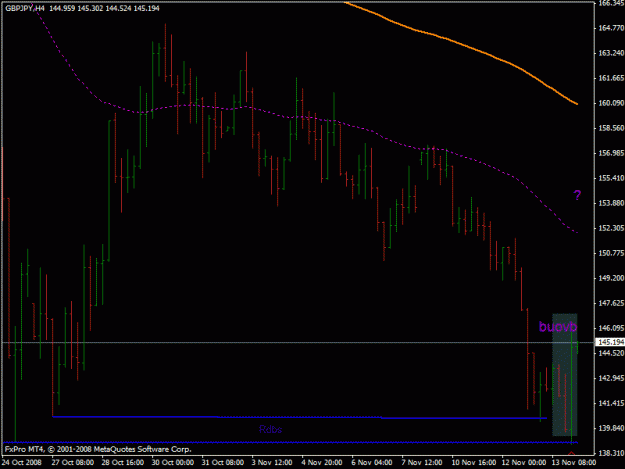Image resolution: width=625 pixels, height=469 pixels.
Task: Click the 144.520 price scale value
Action: tap(611, 353)
